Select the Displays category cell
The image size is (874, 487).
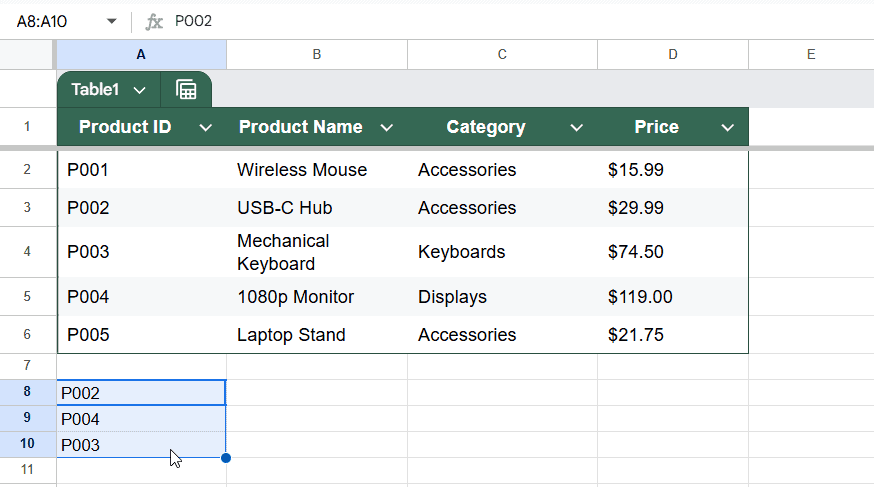(x=502, y=296)
